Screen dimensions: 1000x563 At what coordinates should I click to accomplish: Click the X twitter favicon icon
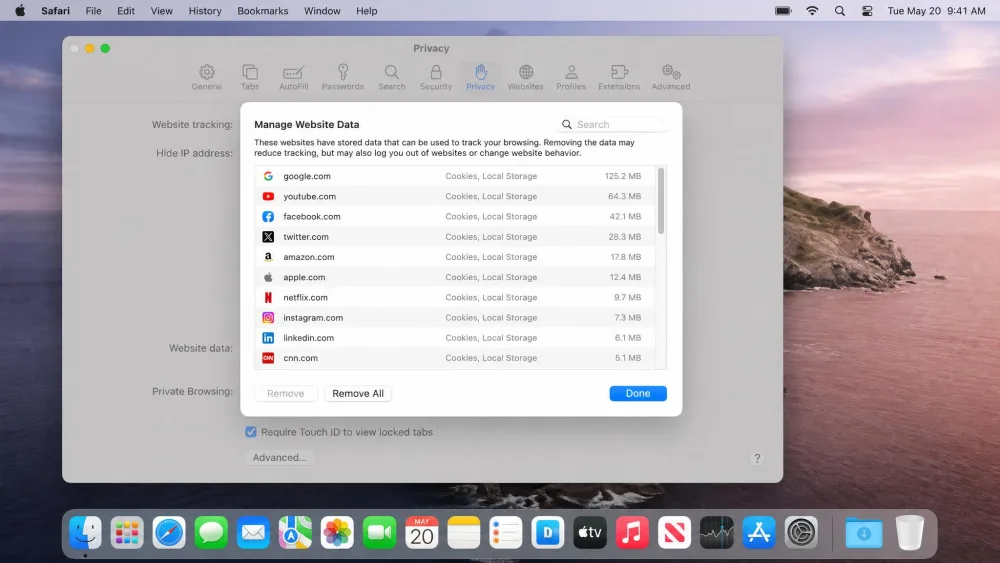(x=268, y=237)
